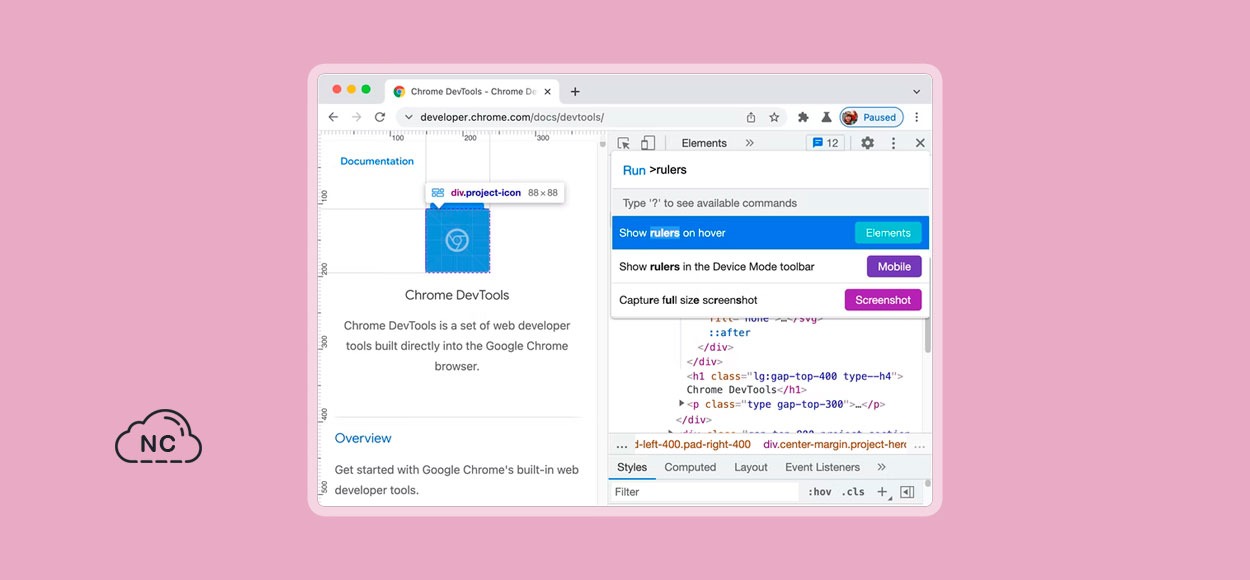Toggle the computed styles sidebar icon
1250x580 pixels.
tap(907, 492)
